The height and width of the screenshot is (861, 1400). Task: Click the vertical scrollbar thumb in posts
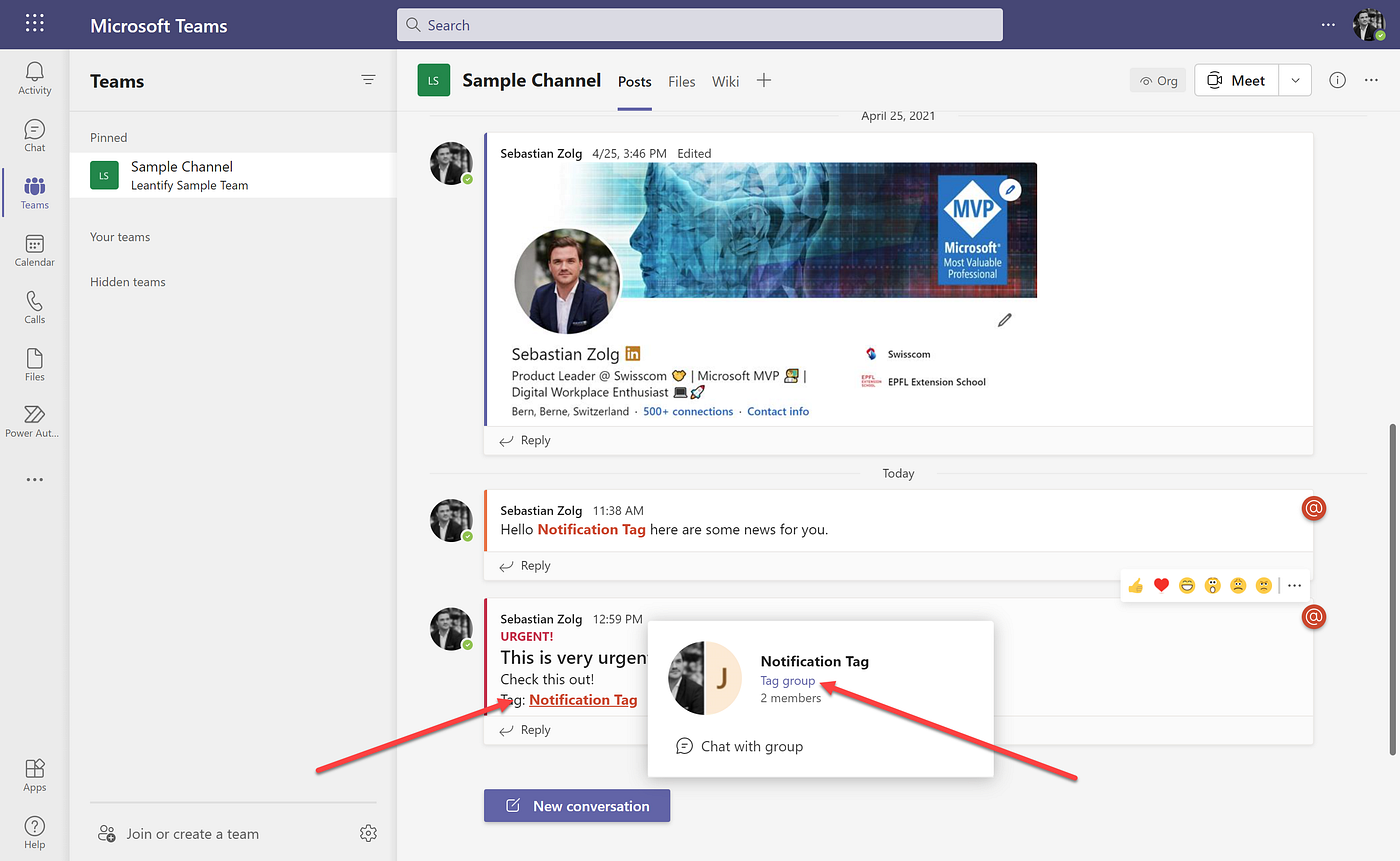point(1391,590)
